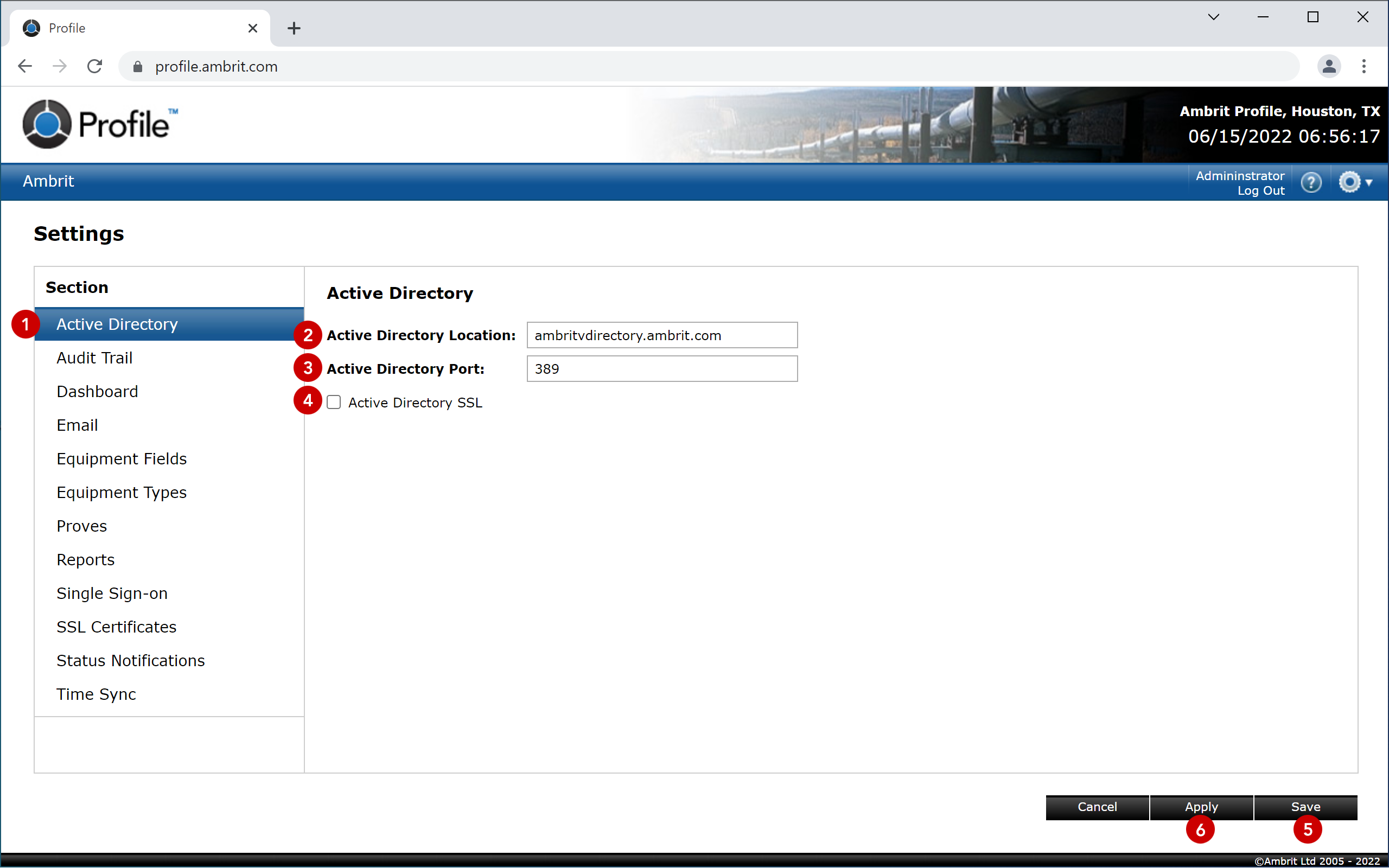
Task: Reload the page
Action: point(95,67)
